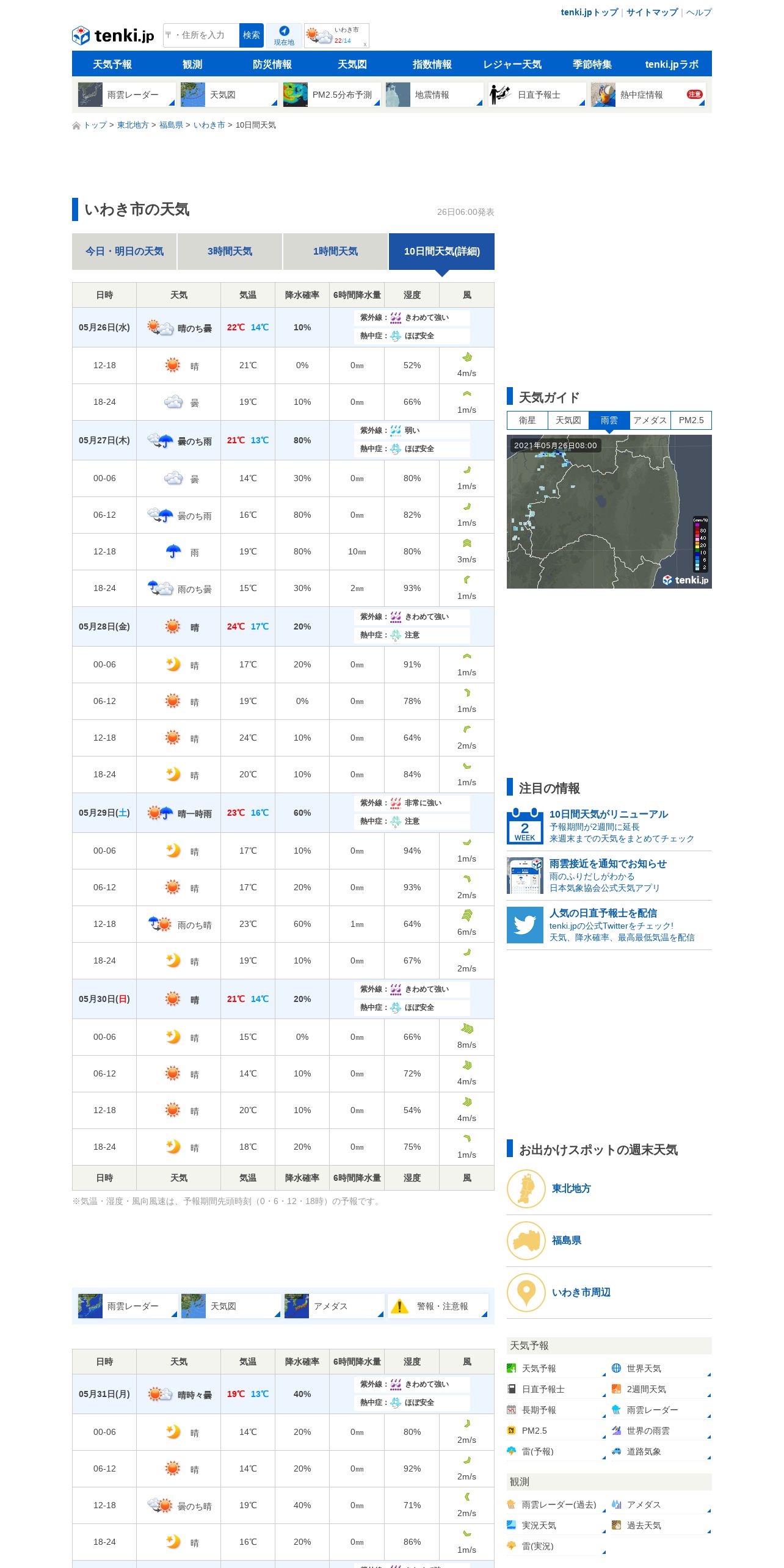Open the 防災情報 navigation menu
784x1568 pixels.
click(x=272, y=64)
